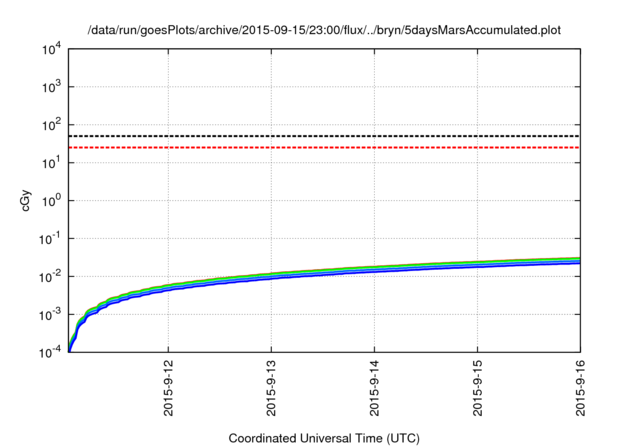The width and height of the screenshot is (640, 448).
Task: Click the 10^-2 y-axis tick label
Action: click(x=50, y=277)
